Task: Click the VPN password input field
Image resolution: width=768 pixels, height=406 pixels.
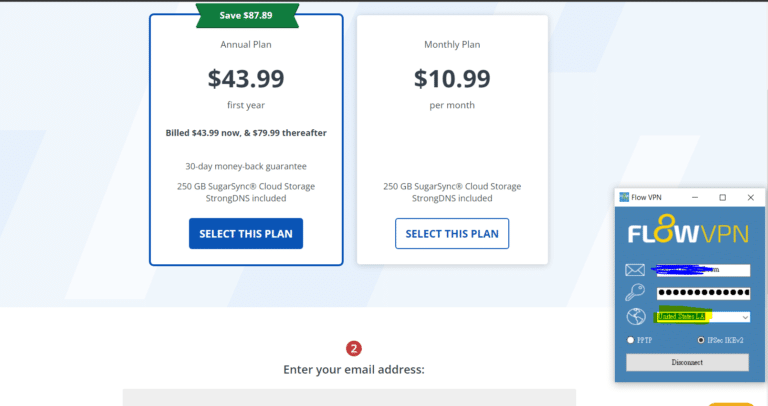Action: click(x=702, y=293)
